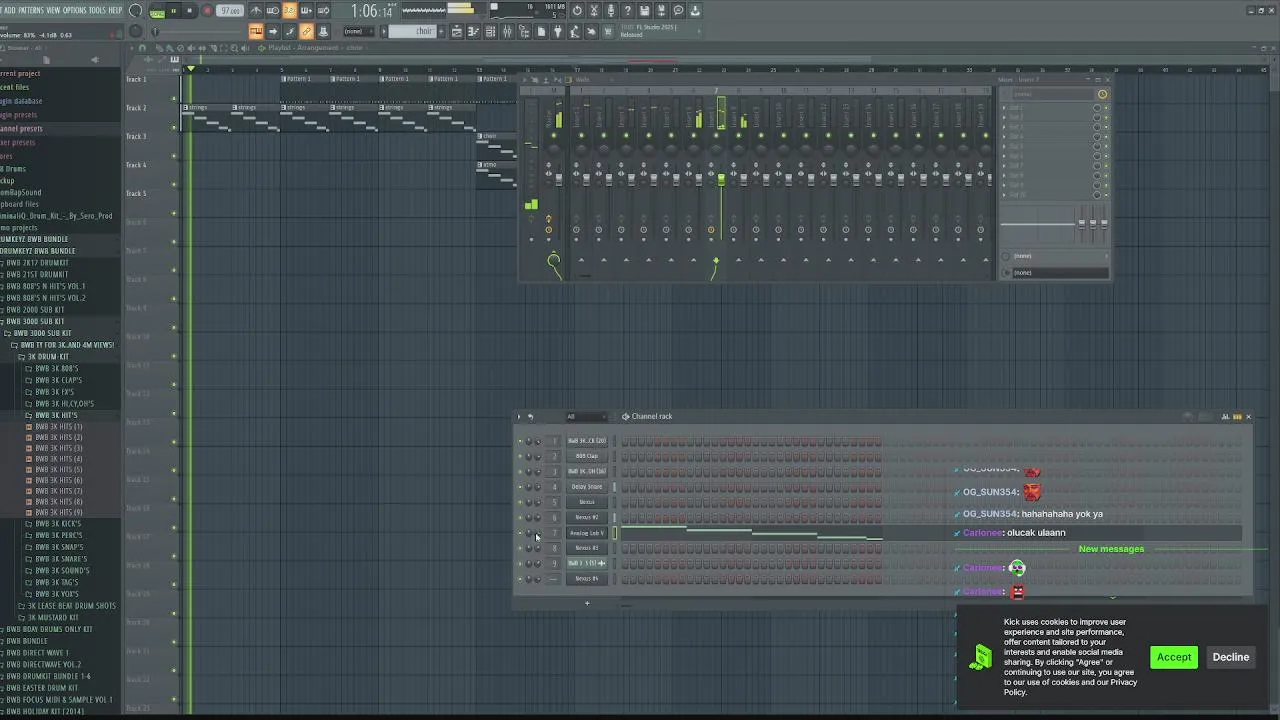Select sample BWB 3K HITS (1)

click(58, 427)
